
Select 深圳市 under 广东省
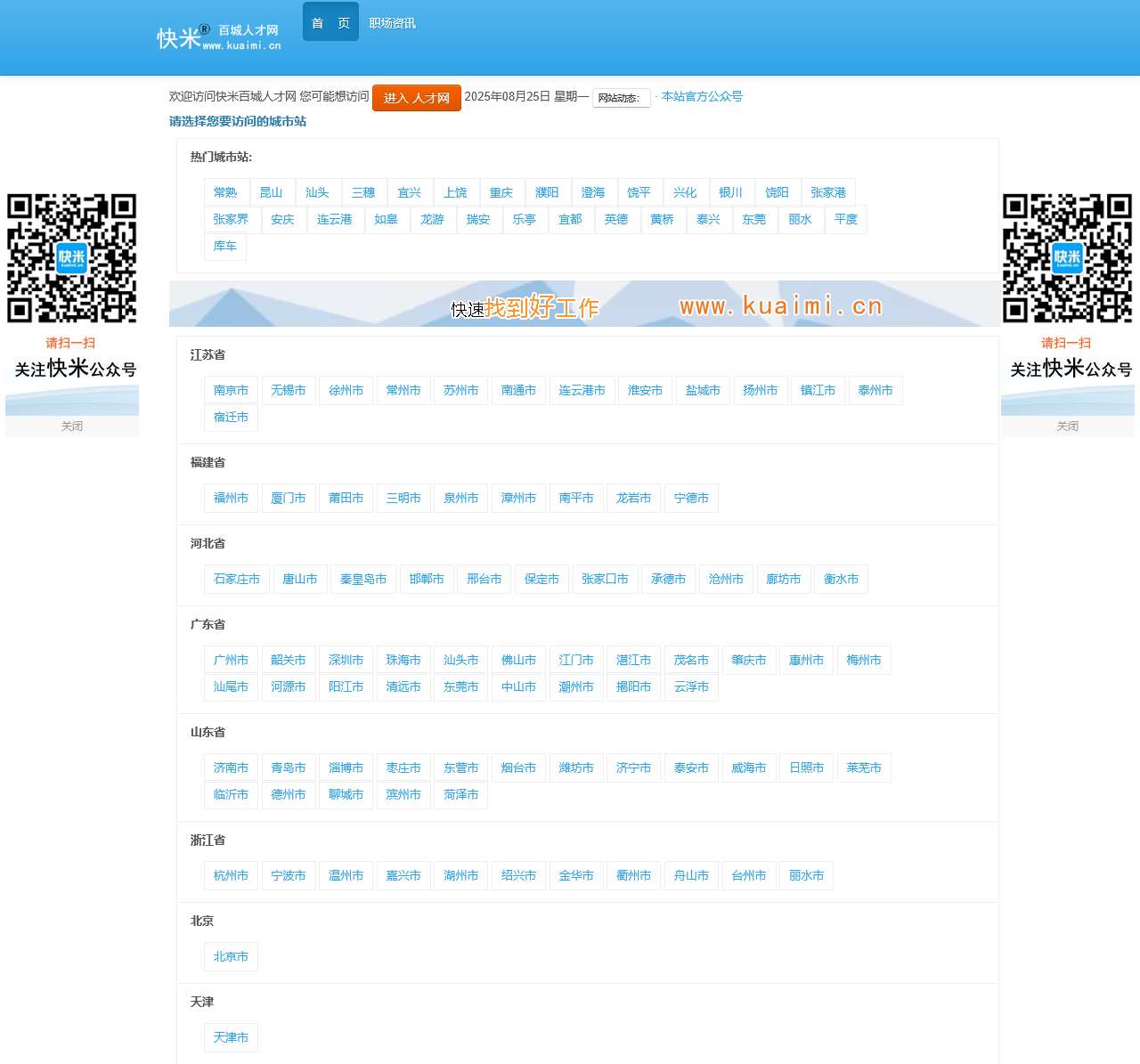tap(346, 660)
